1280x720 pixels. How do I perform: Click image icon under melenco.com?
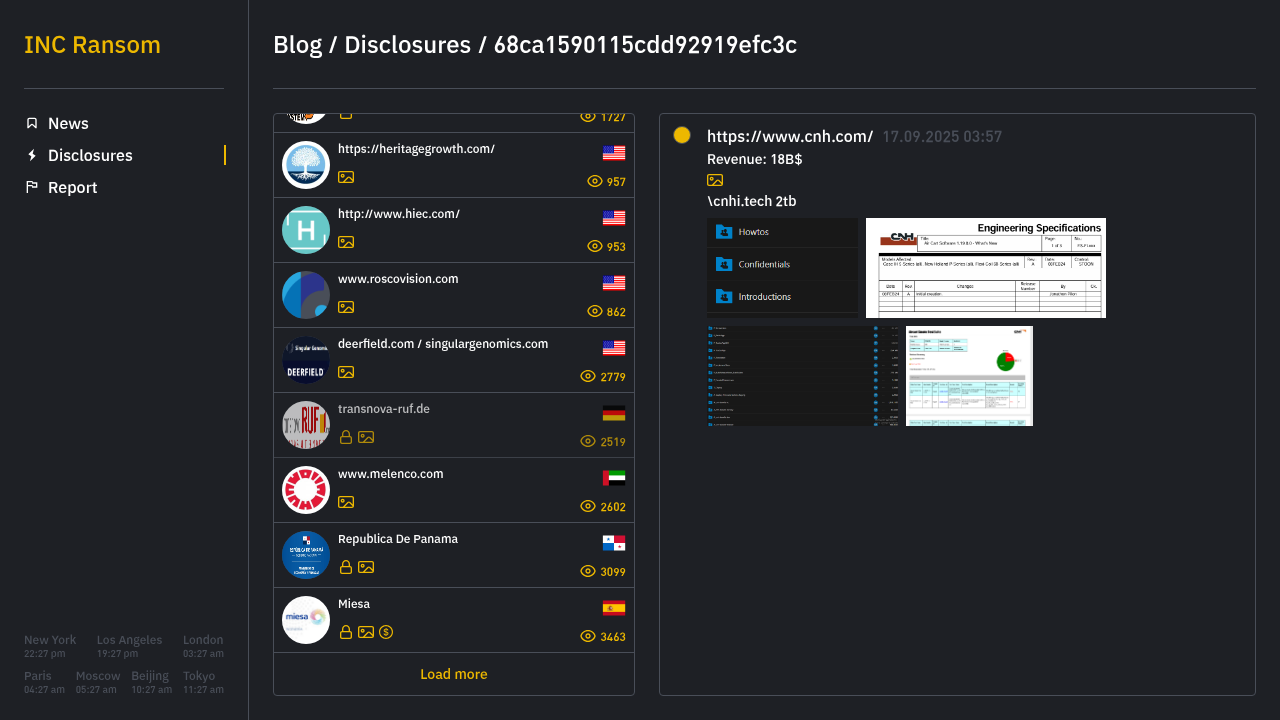coord(346,502)
